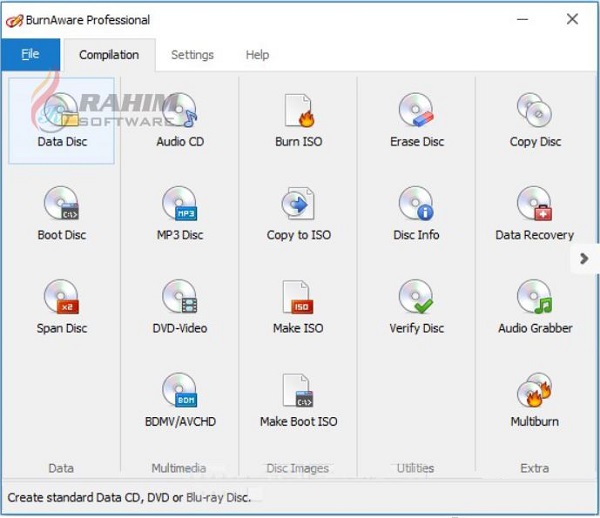600x518 pixels.
Task: Open the Copy Disc tool
Action: (535, 121)
